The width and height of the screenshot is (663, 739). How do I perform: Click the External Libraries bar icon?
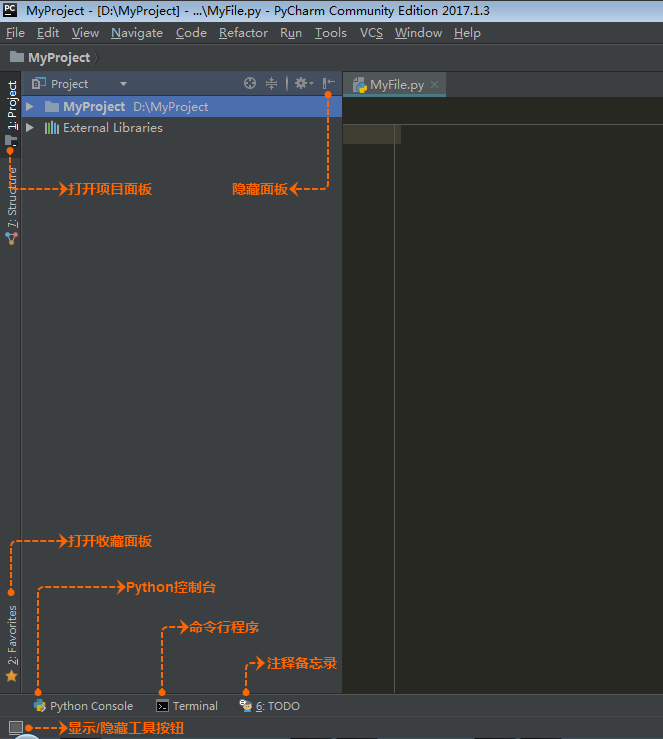(52, 128)
